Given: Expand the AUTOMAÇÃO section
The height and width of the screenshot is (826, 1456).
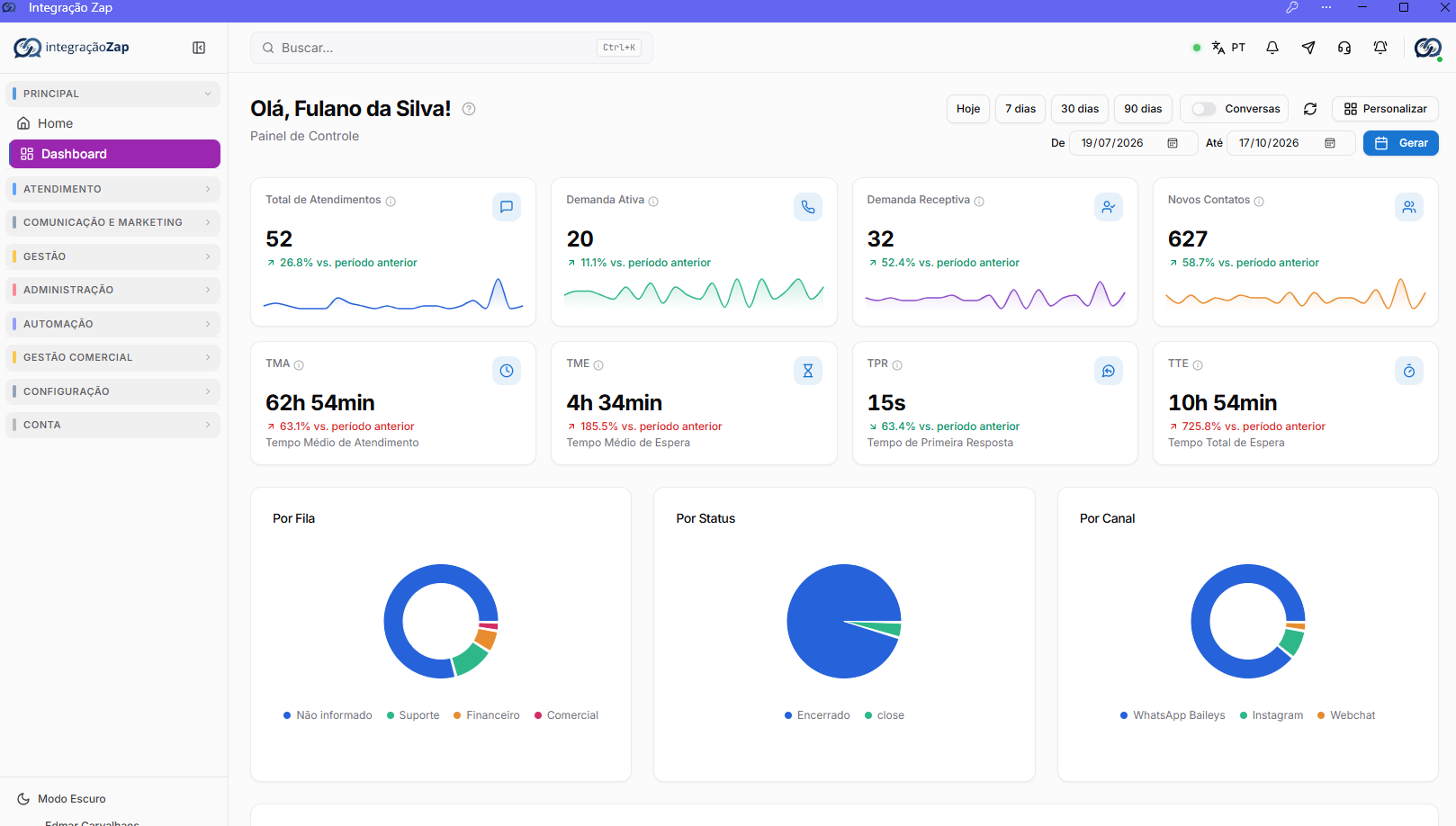Looking at the screenshot, I should pos(113,324).
